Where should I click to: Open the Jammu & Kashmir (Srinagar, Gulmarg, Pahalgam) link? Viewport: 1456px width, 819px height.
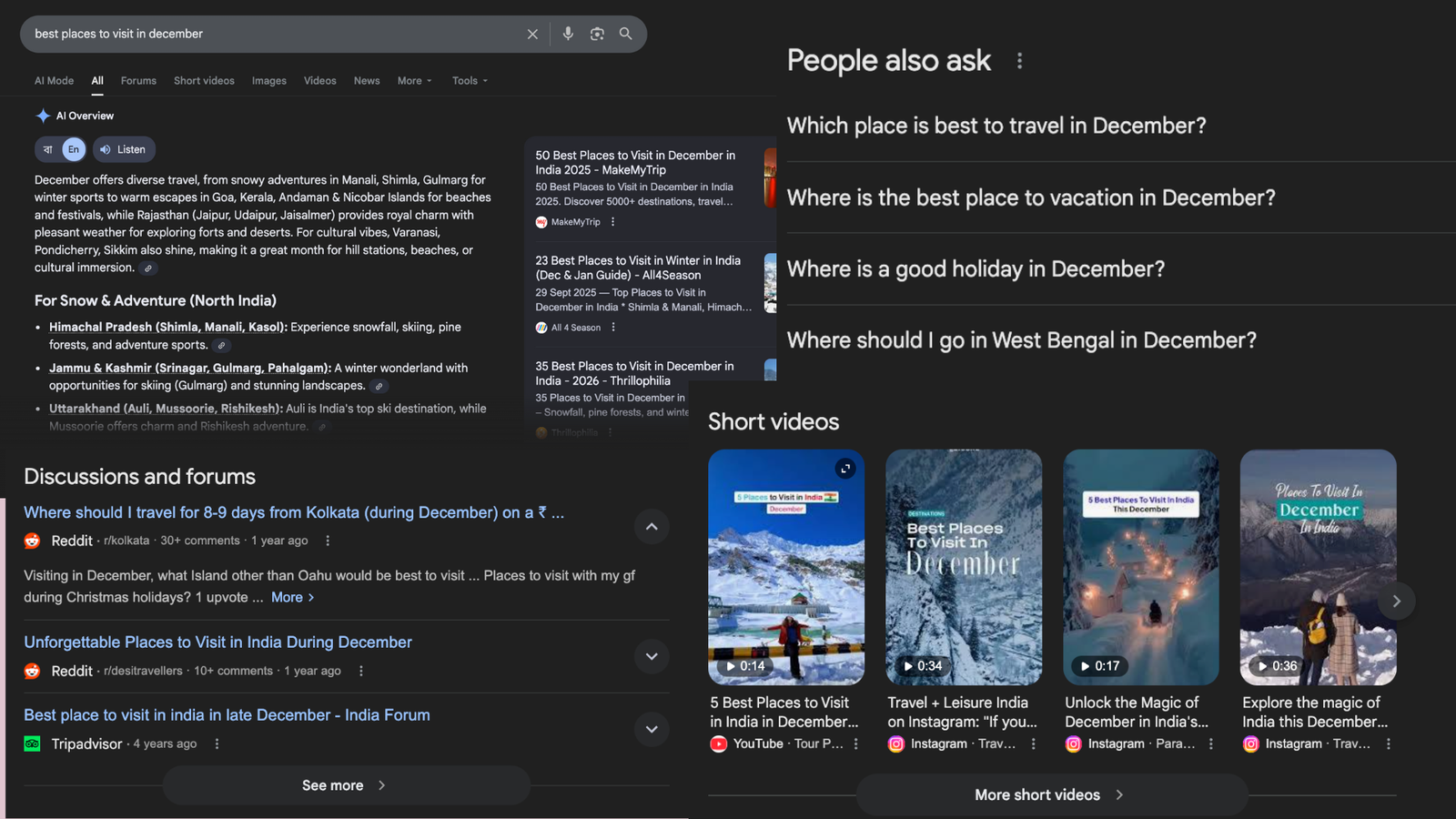190,369
